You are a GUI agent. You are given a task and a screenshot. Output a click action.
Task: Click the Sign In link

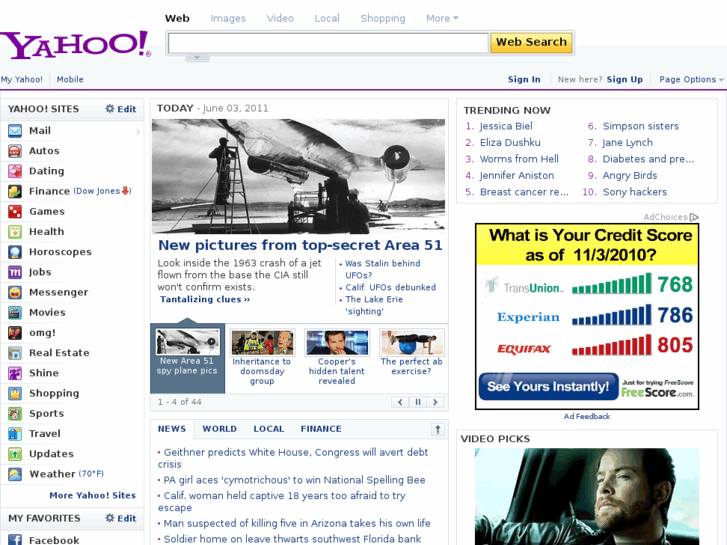(524, 79)
